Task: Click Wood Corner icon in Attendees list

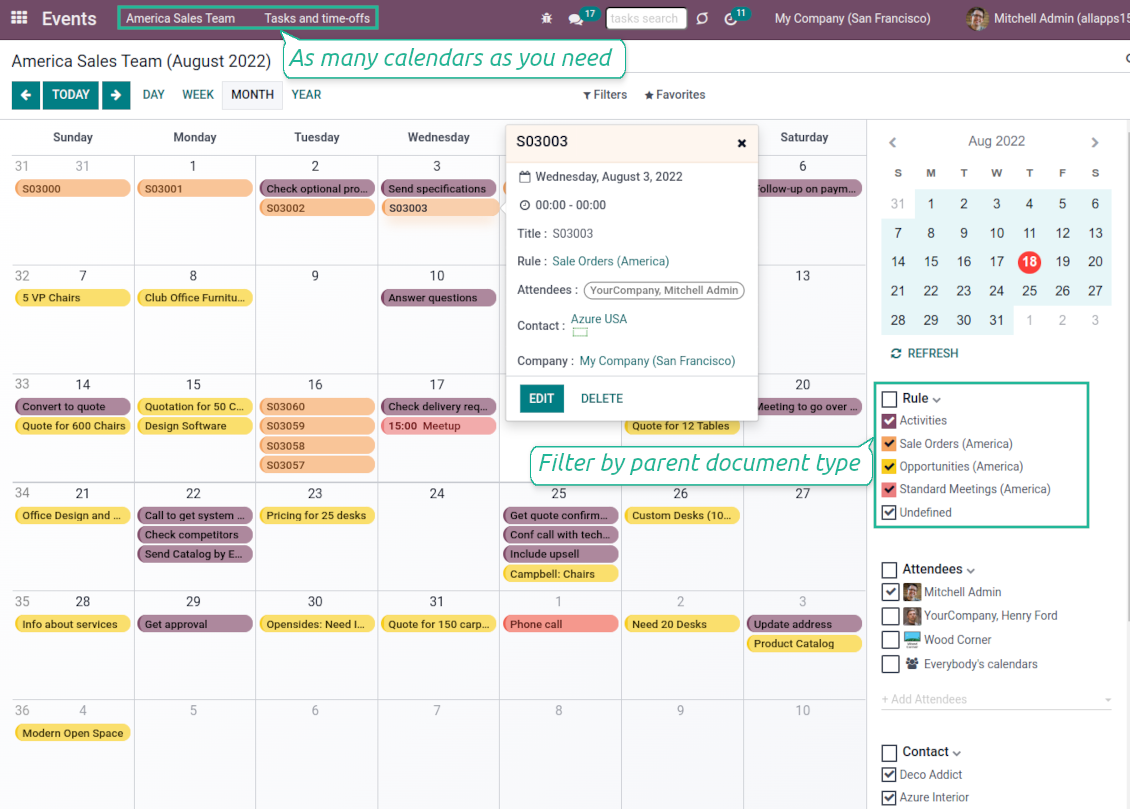Action: 912,640
